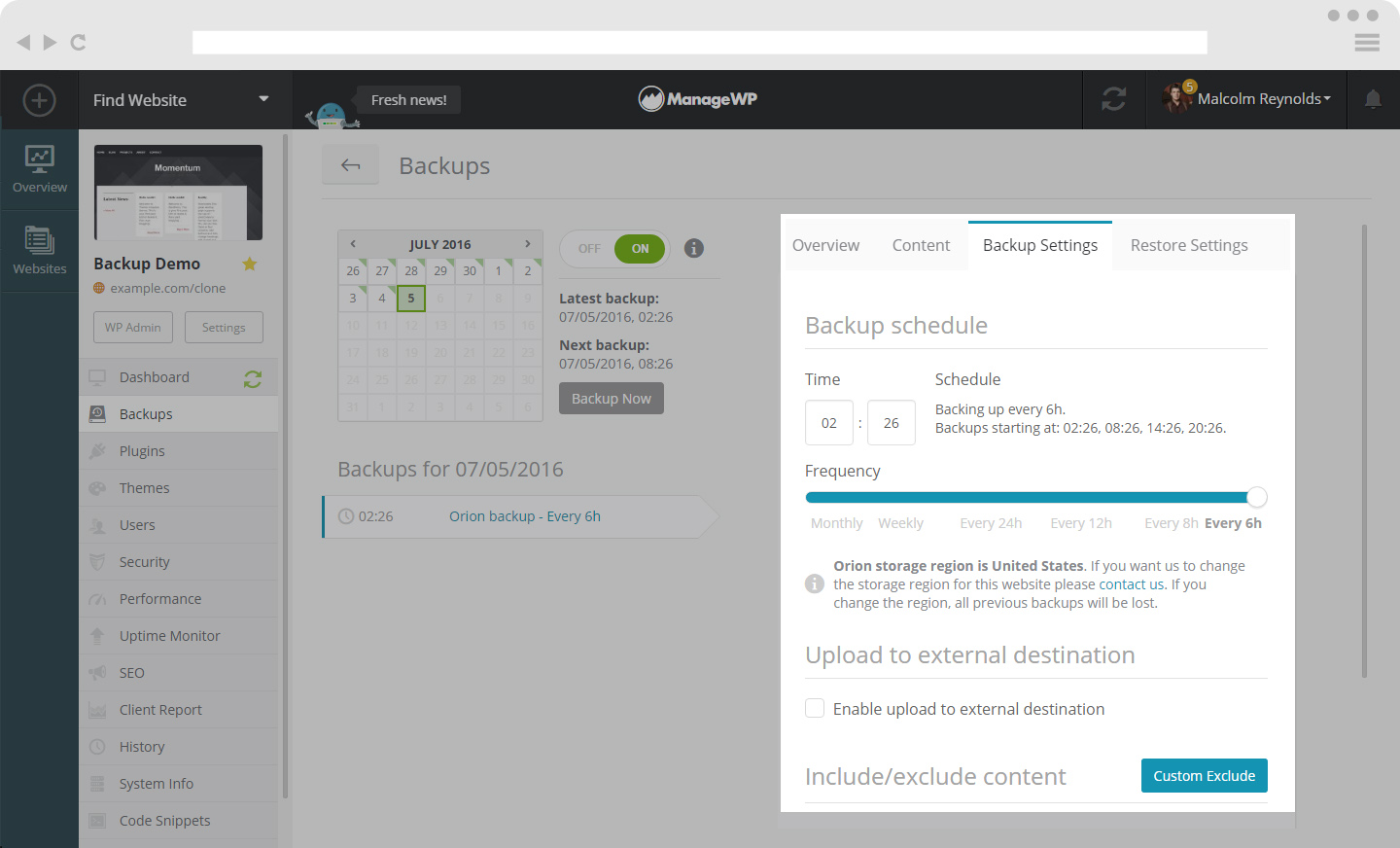1400x848 pixels.
Task: Click the add website plus icon
Action: [x=39, y=100]
